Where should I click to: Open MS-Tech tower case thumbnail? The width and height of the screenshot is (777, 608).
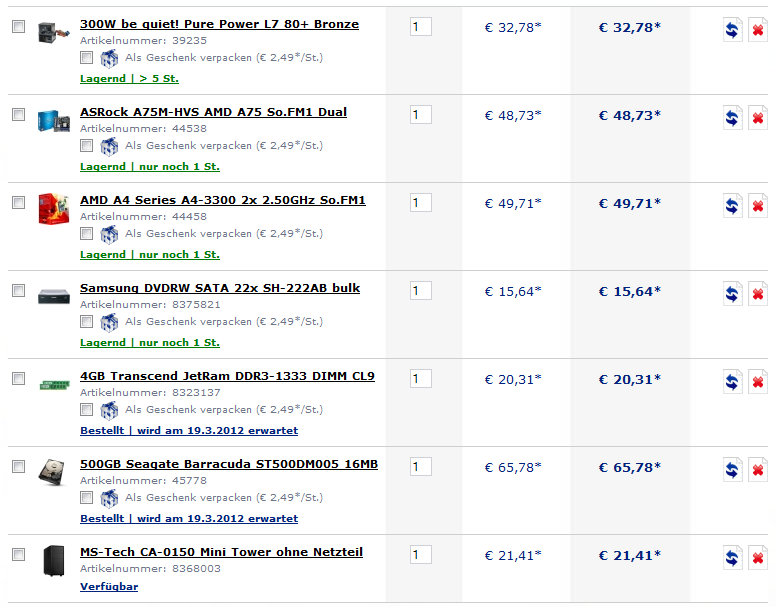click(x=54, y=560)
